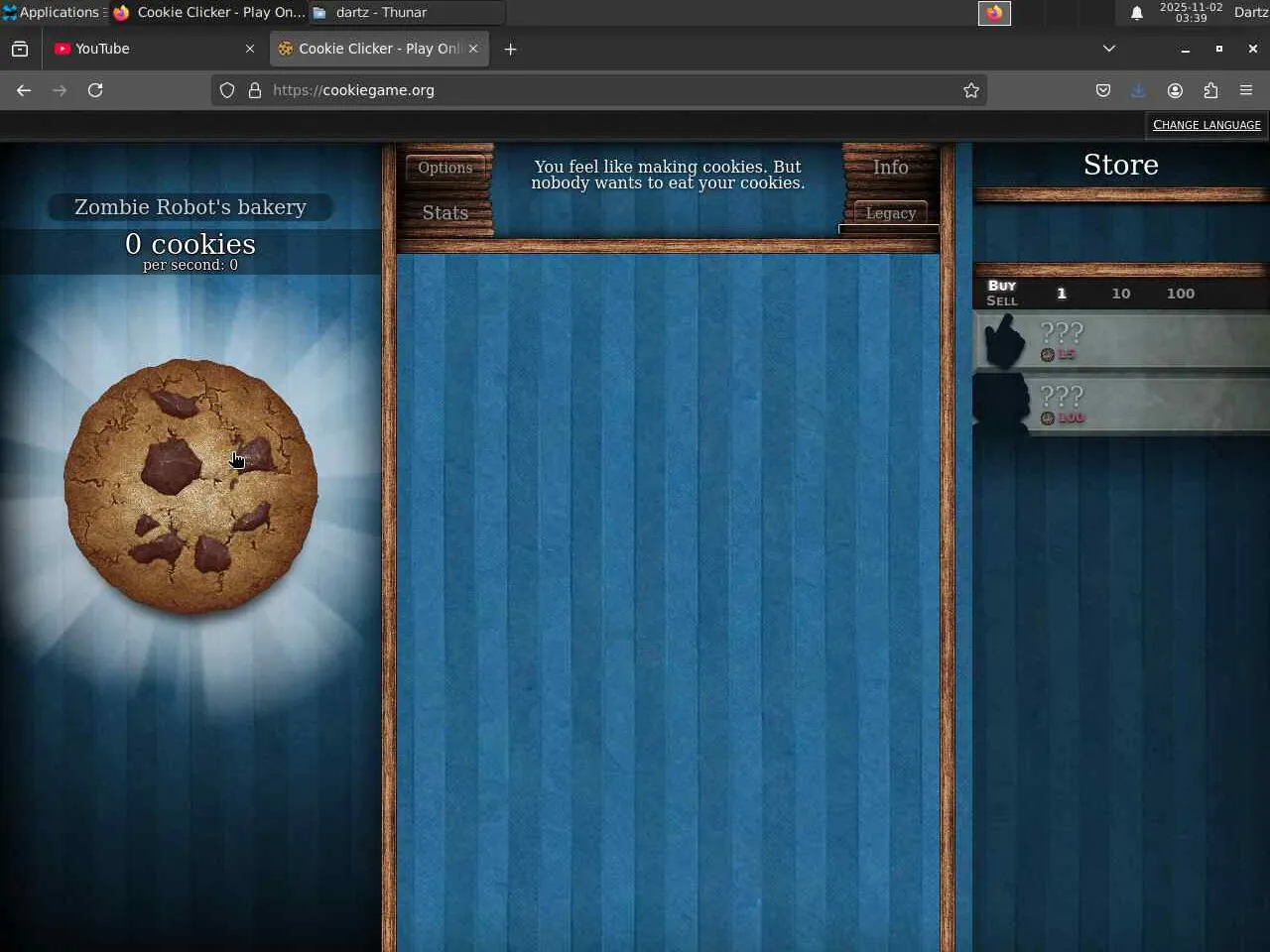
Task: Open the Firefox application menu
Action: tap(1246, 90)
